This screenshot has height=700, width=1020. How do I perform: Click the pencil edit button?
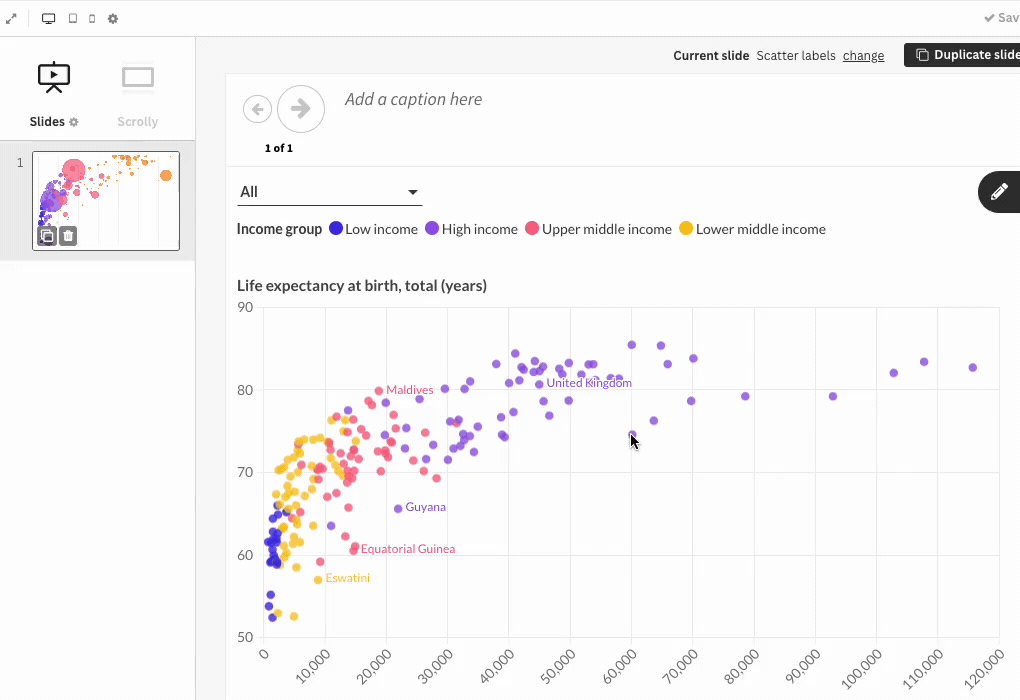999,192
